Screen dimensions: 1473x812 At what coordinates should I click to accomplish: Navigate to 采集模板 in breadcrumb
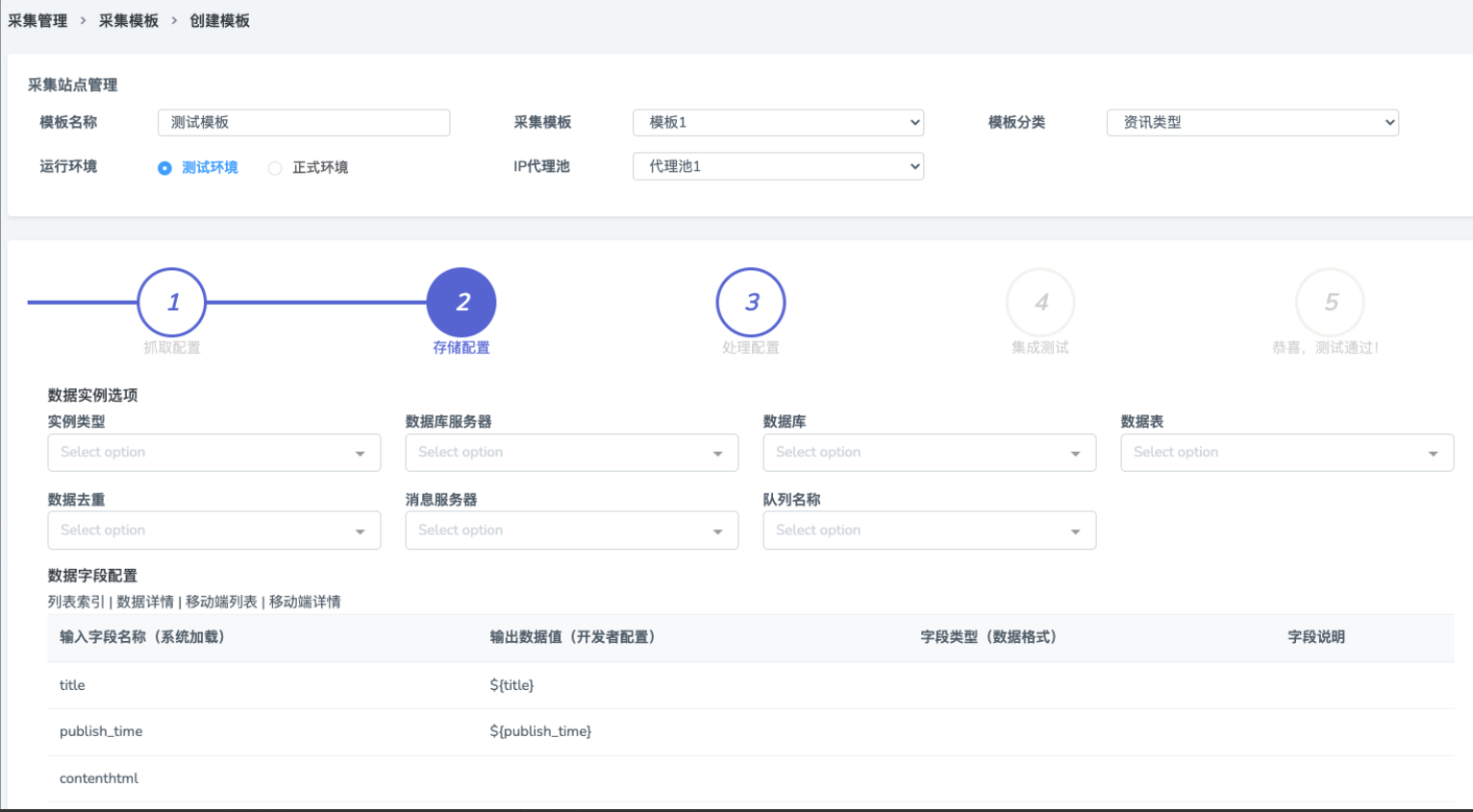point(128,21)
